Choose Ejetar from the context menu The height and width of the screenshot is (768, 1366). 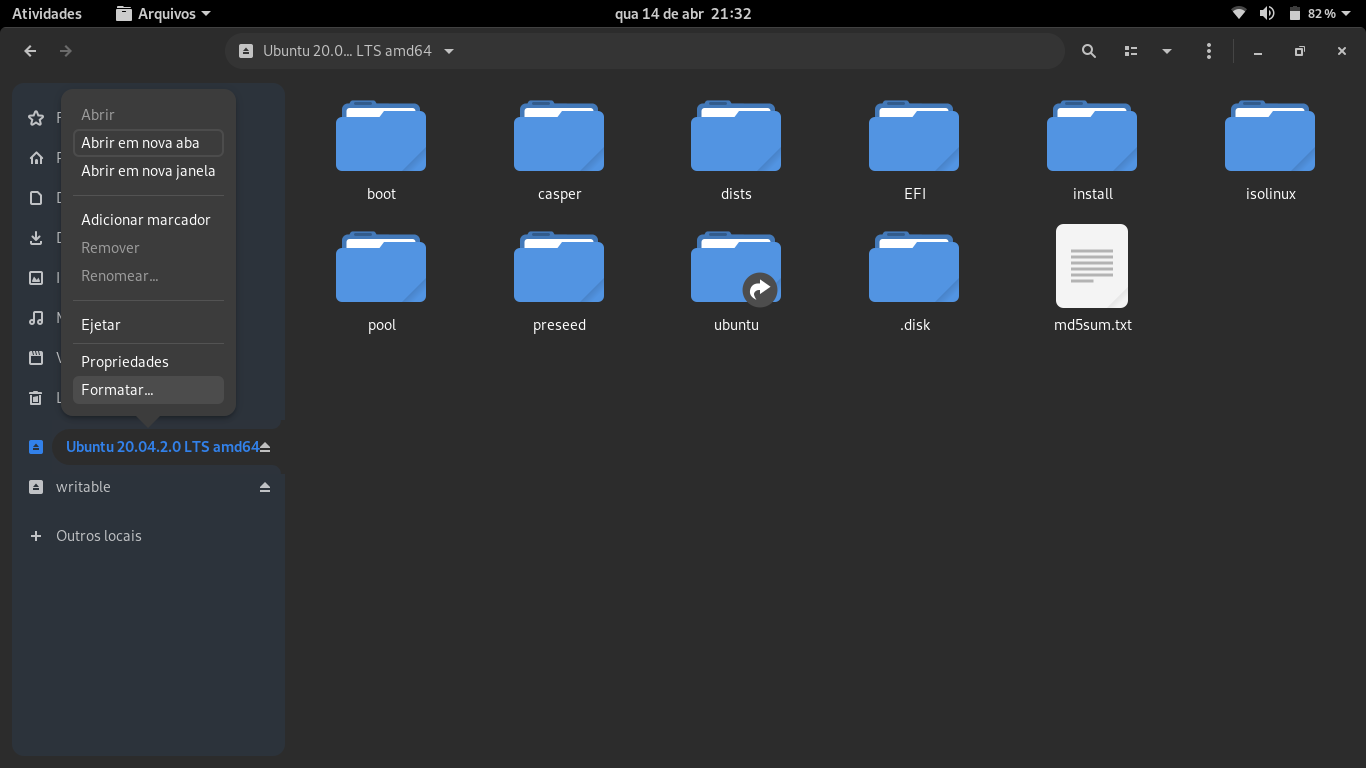click(x=101, y=325)
